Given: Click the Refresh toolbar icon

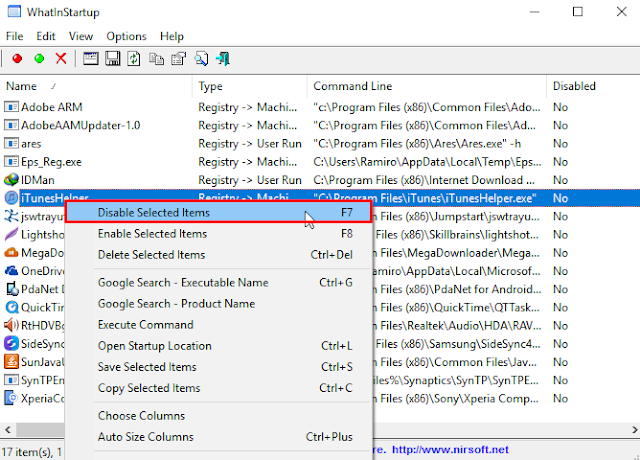Looking at the screenshot, I should coord(134,59).
